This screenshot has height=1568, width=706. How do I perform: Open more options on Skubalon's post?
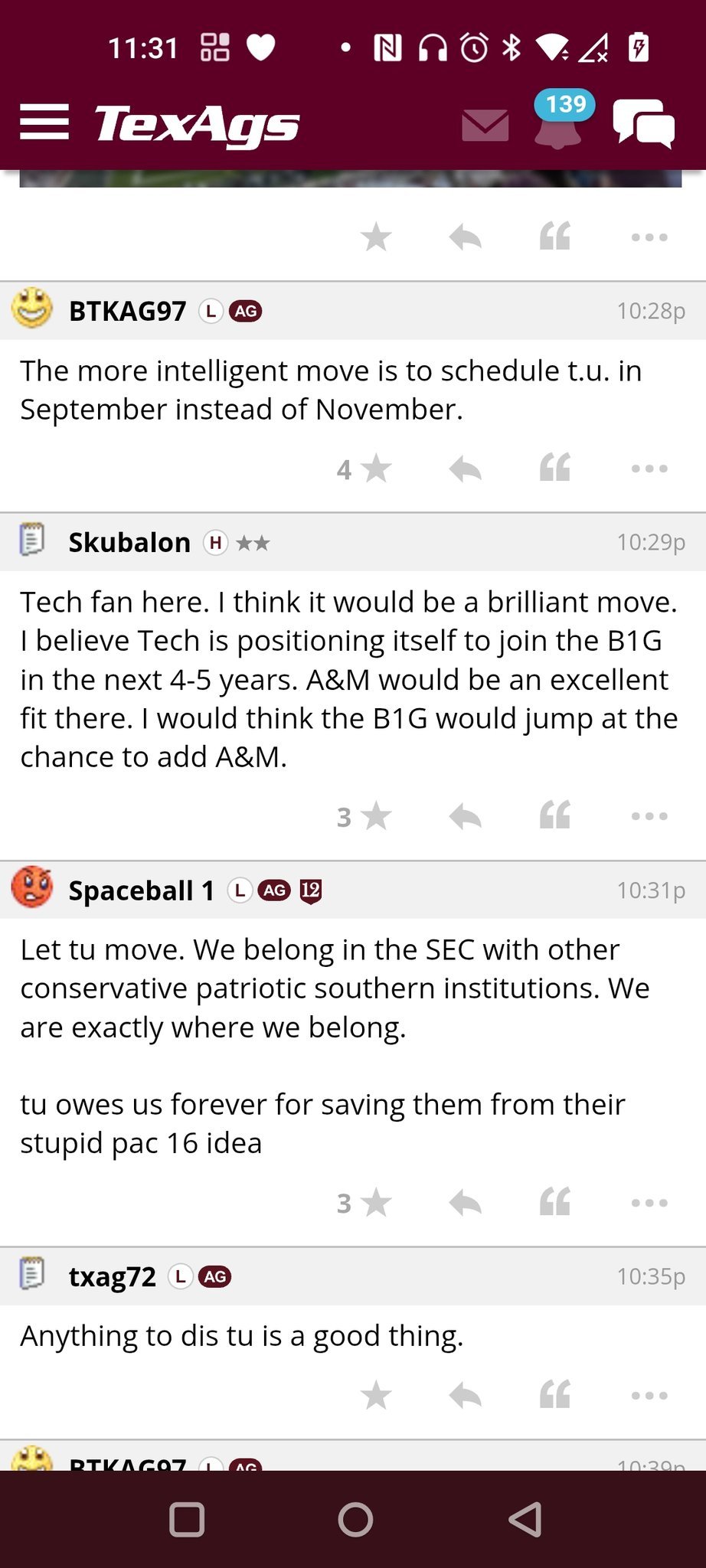tap(649, 816)
